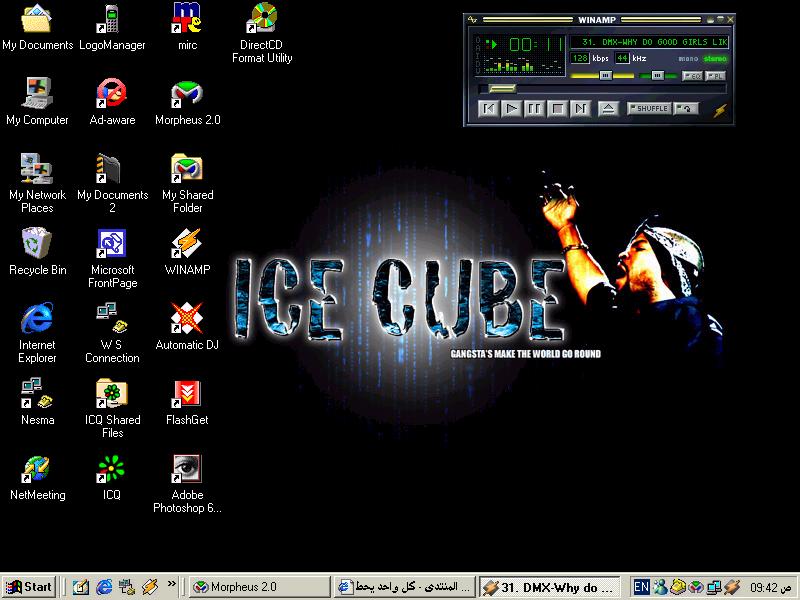Click Winamp previous track button

488,108
